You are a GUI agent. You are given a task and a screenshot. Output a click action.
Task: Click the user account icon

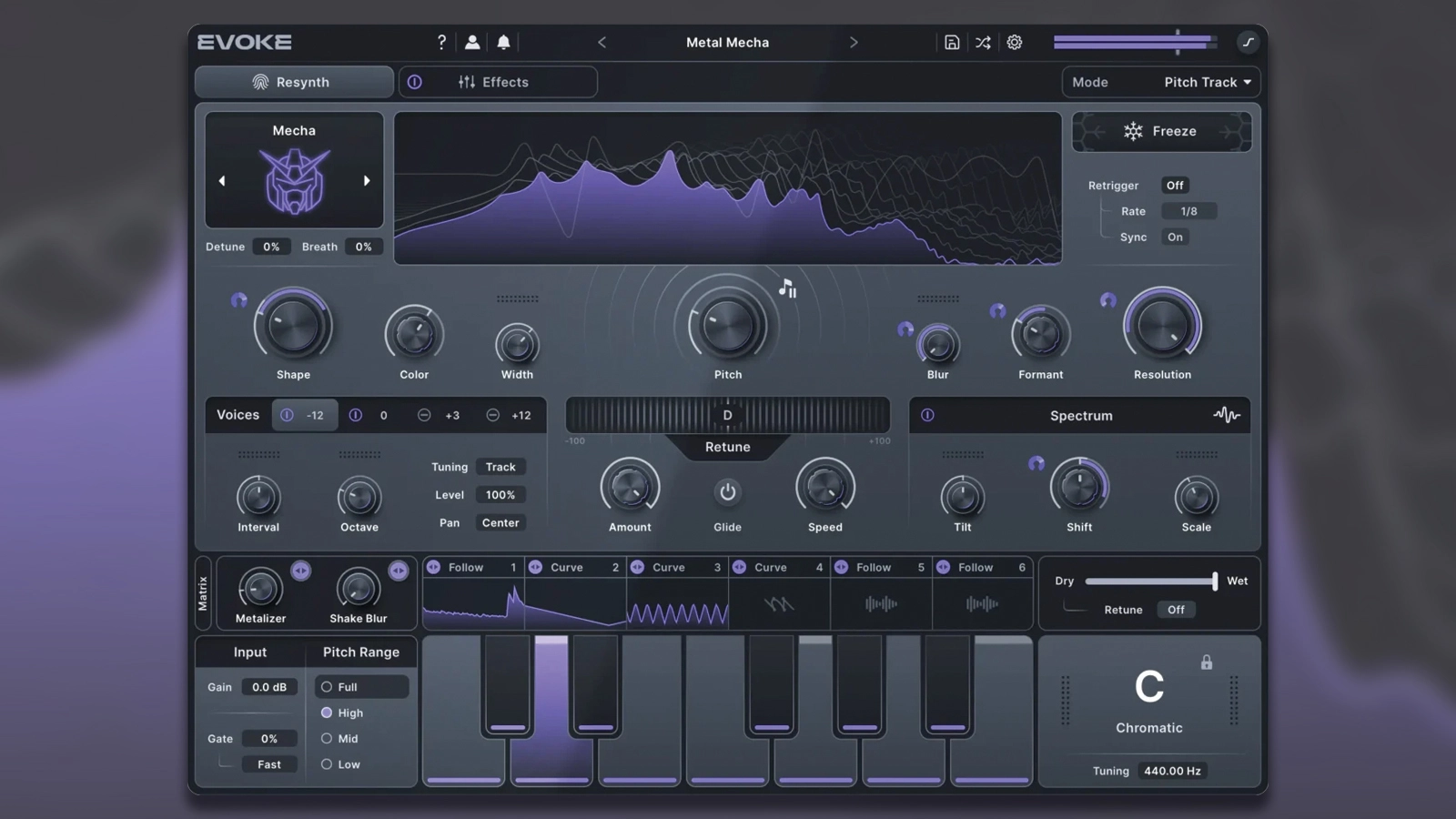[x=472, y=42]
